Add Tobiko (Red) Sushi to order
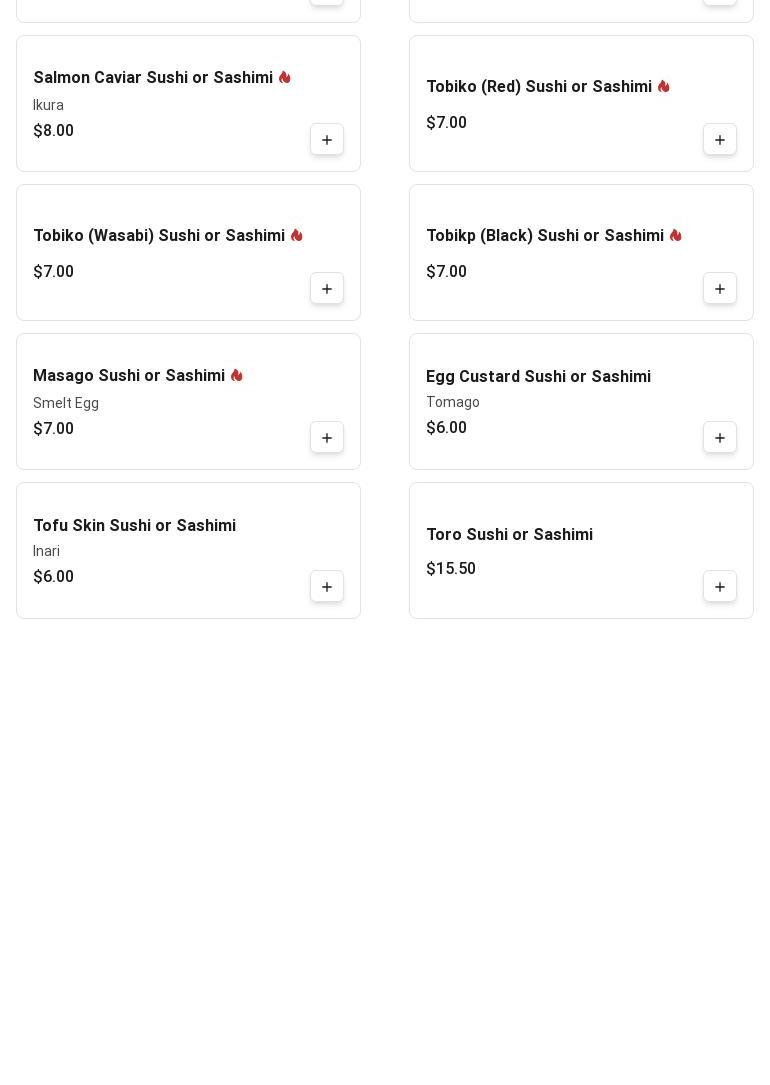This screenshot has height=1085, width=770. [x=720, y=140]
